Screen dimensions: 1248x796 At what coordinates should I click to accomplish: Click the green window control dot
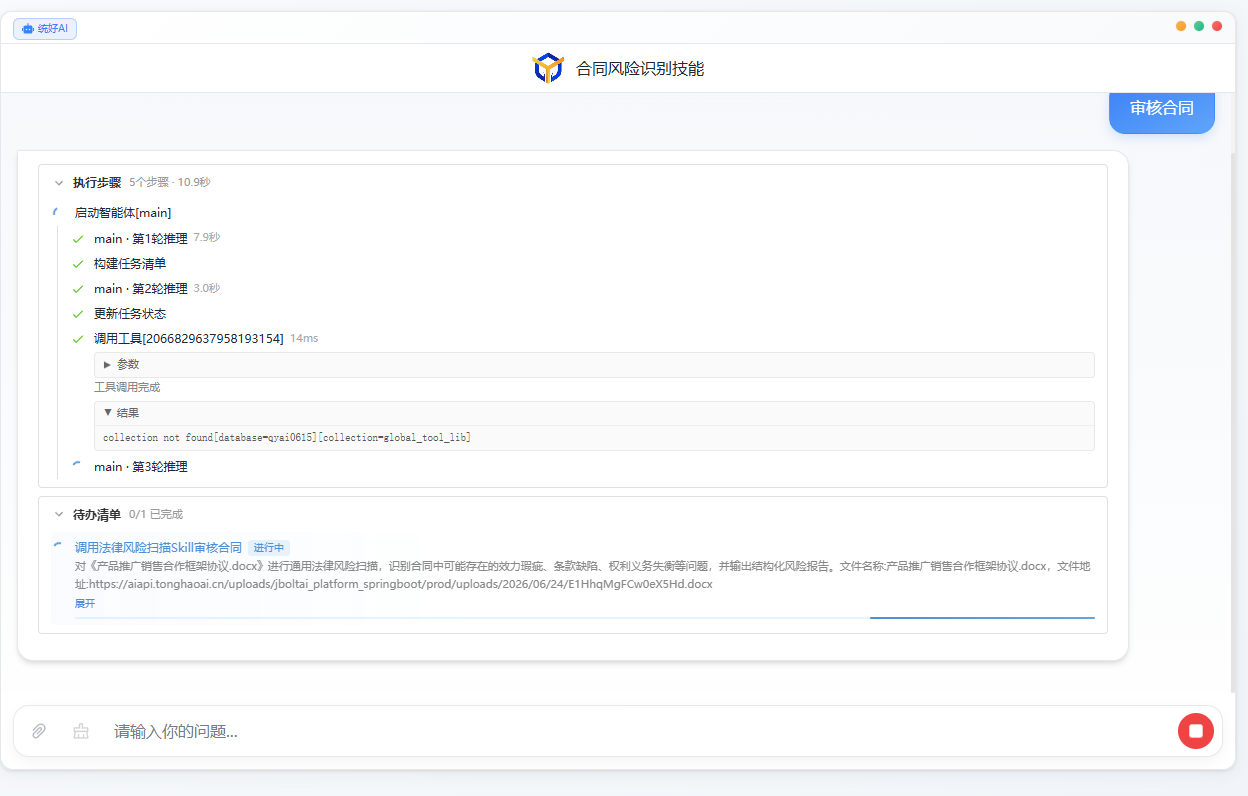coord(1199,26)
